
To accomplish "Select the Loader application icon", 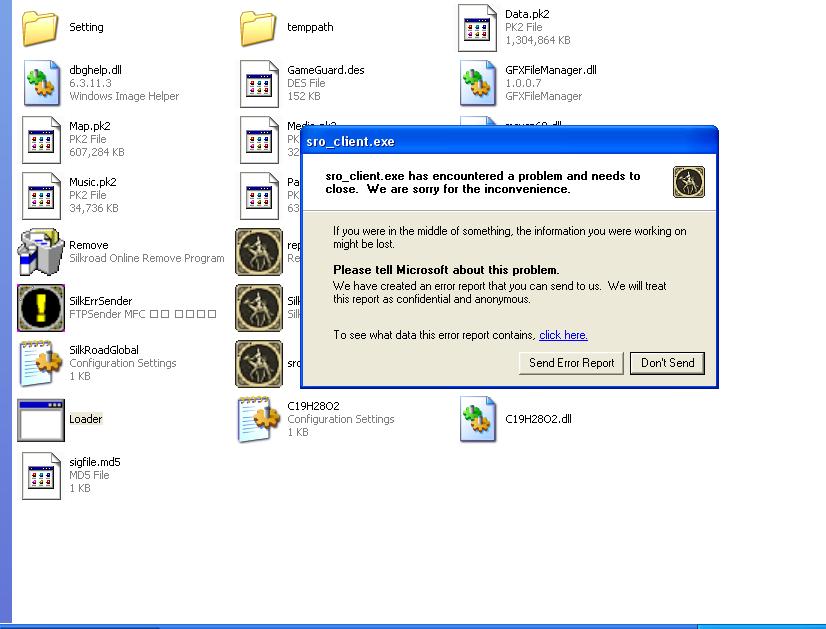I will (x=41, y=420).
